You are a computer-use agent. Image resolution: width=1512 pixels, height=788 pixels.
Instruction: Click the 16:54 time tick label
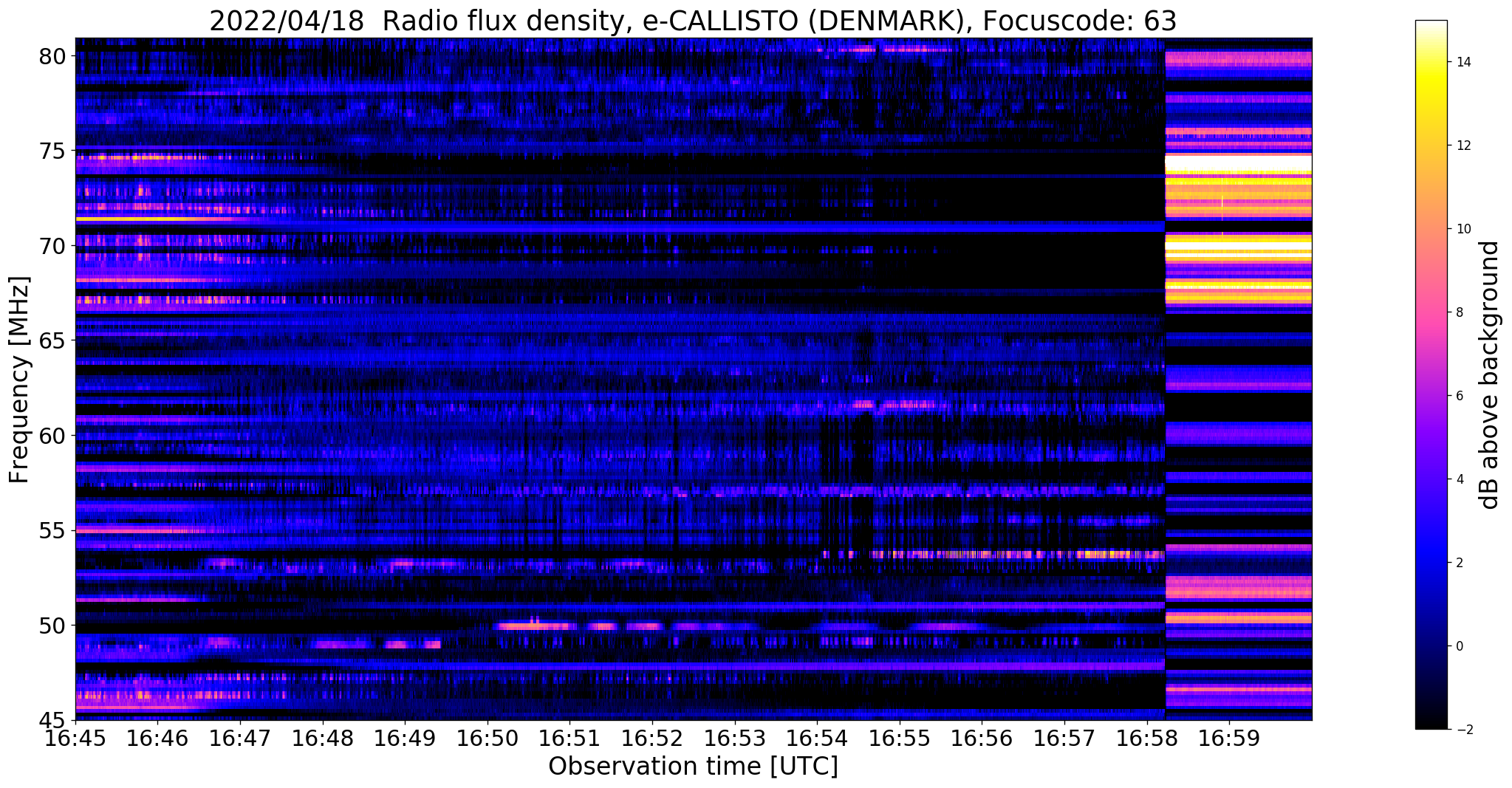[x=817, y=738]
